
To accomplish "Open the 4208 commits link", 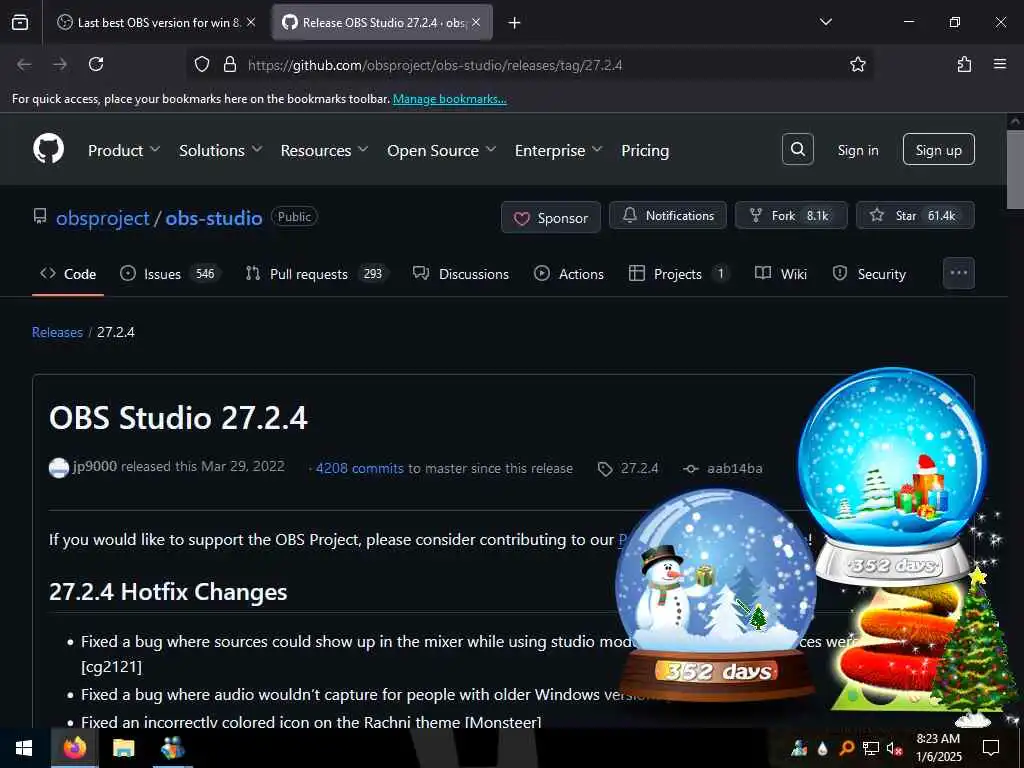I will pyautogui.click(x=360, y=468).
